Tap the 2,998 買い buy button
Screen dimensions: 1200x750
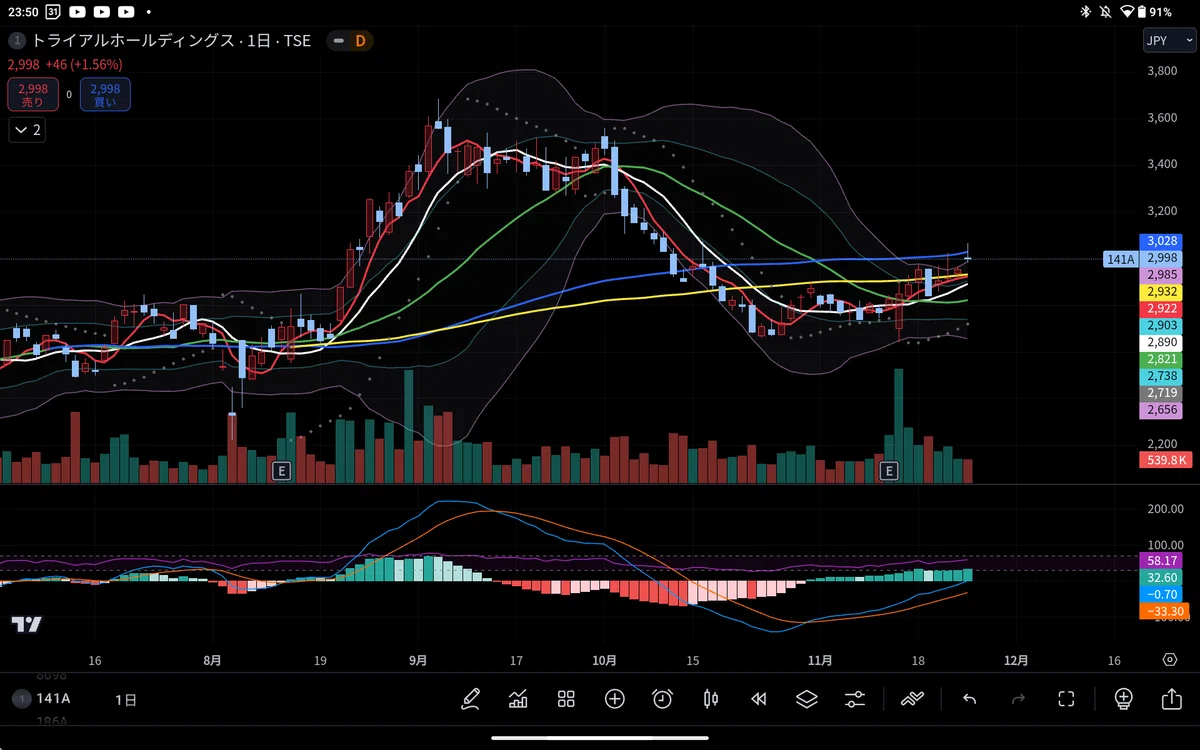[105, 95]
